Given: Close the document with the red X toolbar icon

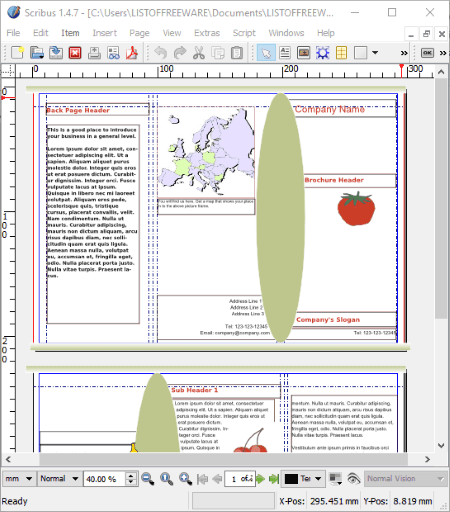Looking at the screenshot, I should point(75,53).
